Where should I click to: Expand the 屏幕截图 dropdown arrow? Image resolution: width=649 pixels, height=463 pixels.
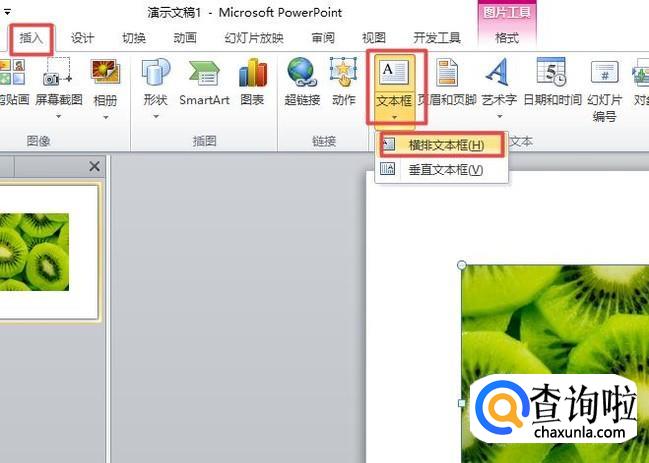point(58,117)
